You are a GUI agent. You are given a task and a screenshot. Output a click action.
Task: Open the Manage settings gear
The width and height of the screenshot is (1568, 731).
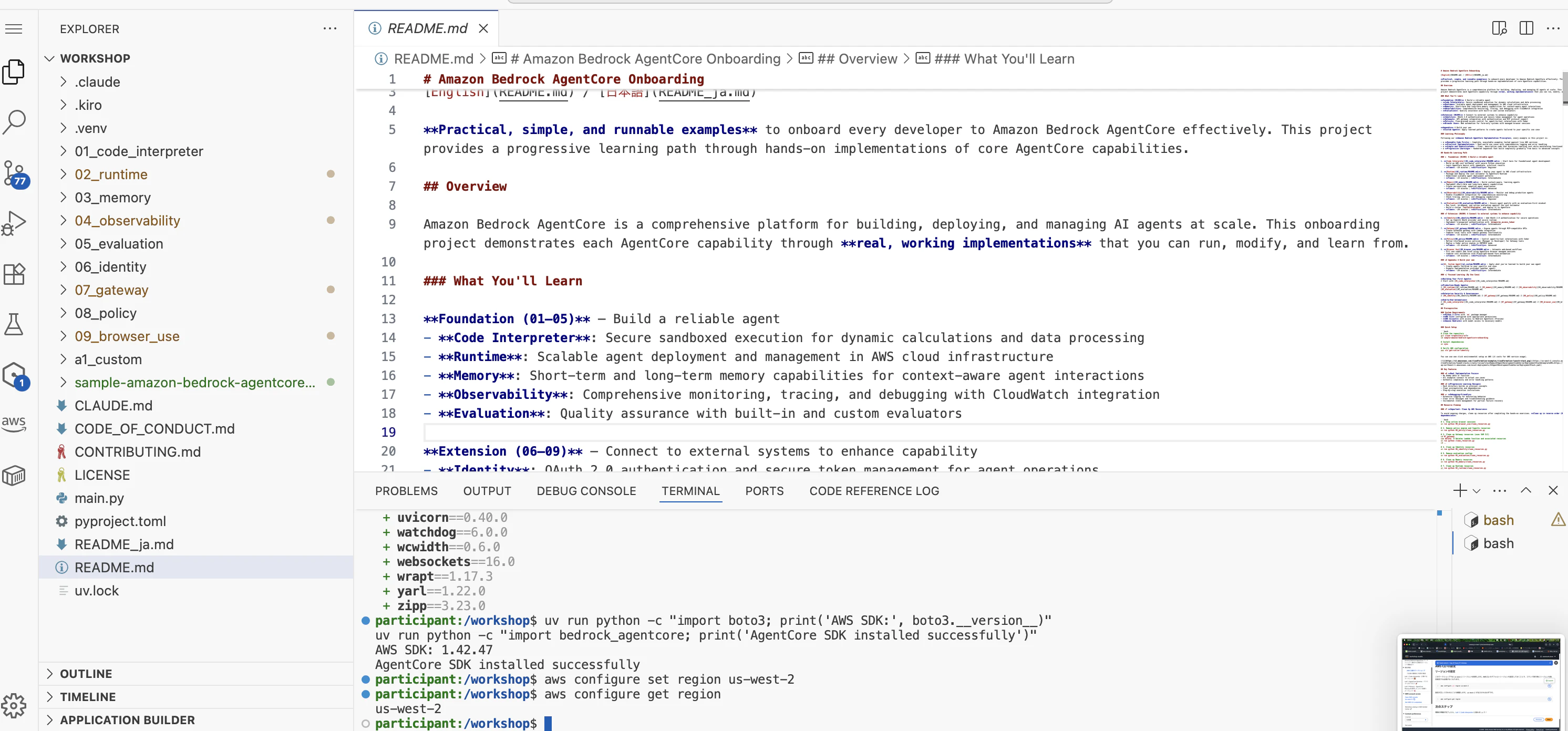pyautogui.click(x=14, y=705)
